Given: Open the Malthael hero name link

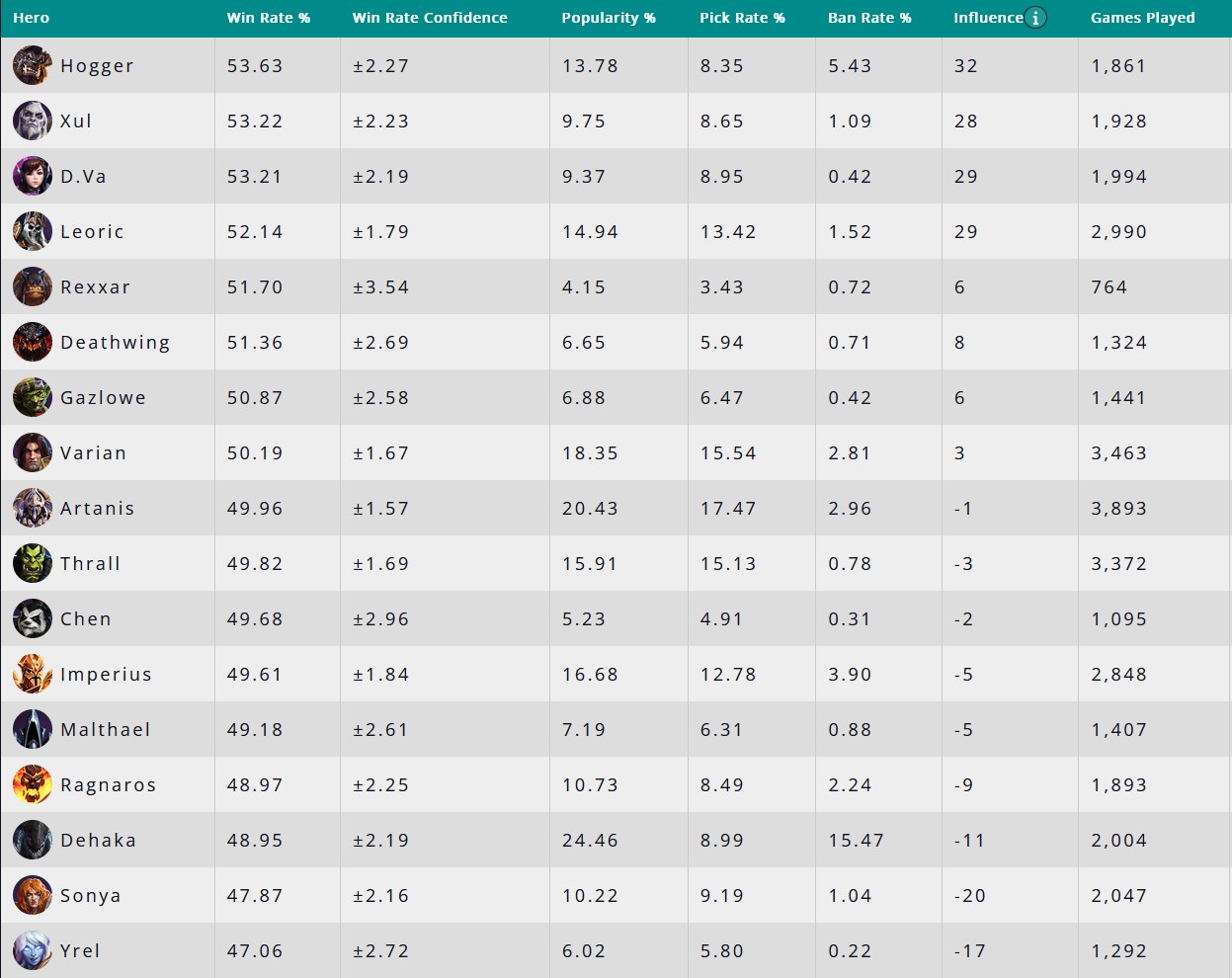Looking at the screenshot, I should tap(106, 730).
